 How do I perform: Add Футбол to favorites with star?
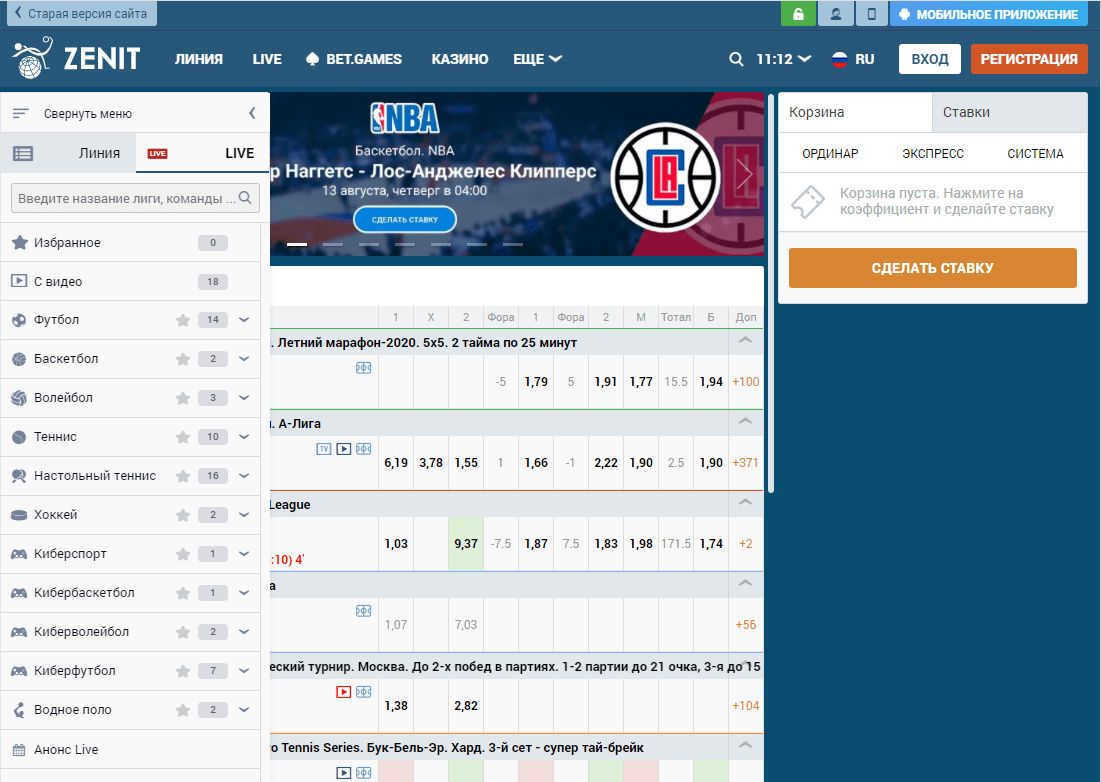[x=183, y=320]
